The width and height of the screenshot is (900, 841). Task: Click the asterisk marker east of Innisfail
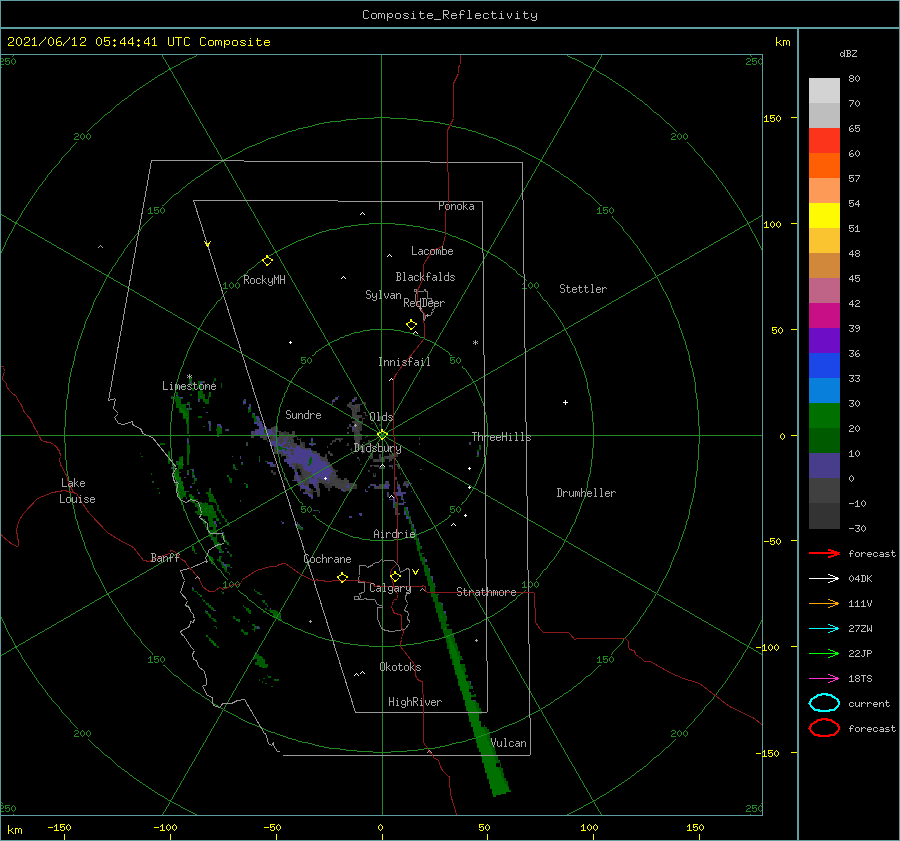click(475, 343)
